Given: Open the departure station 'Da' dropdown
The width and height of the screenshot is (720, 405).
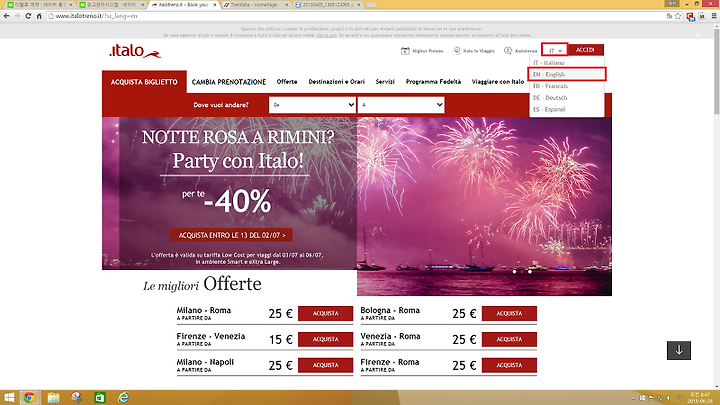Looking at the screenshot, I should click(312, 105).
